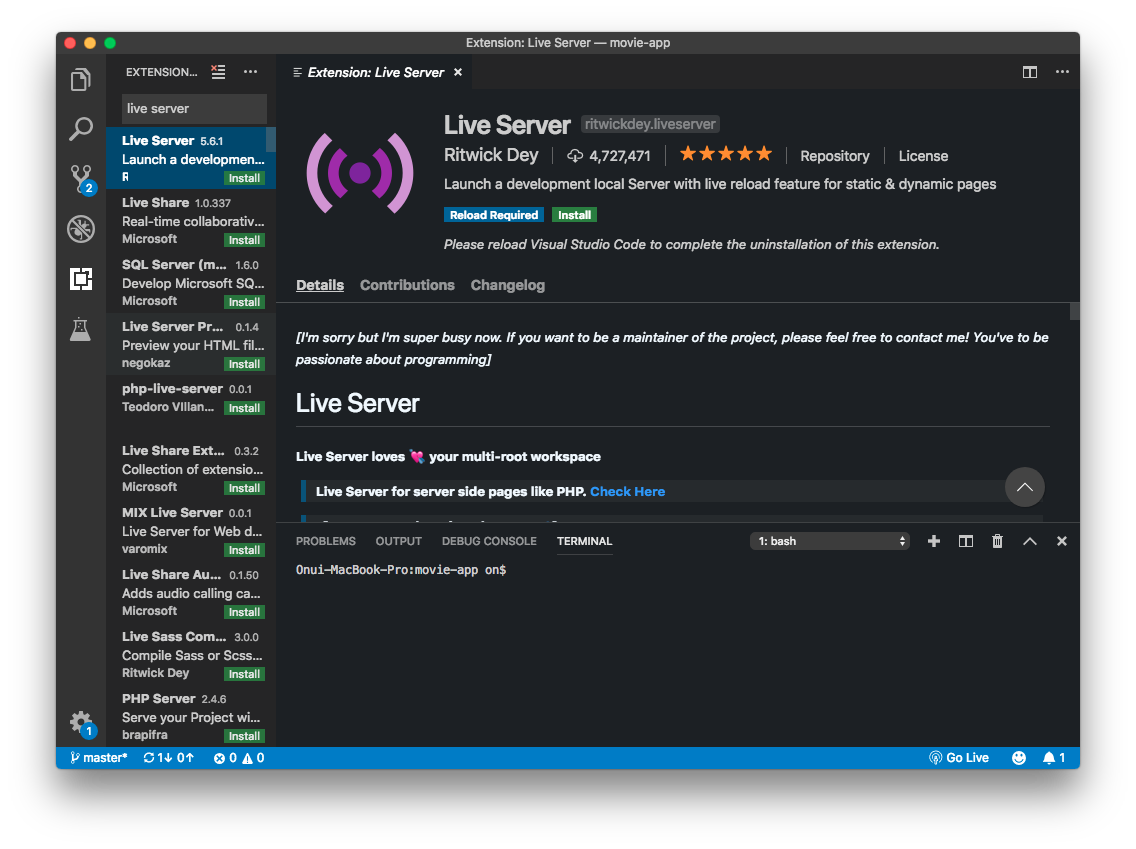Select the Extensions view icon
Viewport: 1136px width, 849px height.
pos(80,279)
